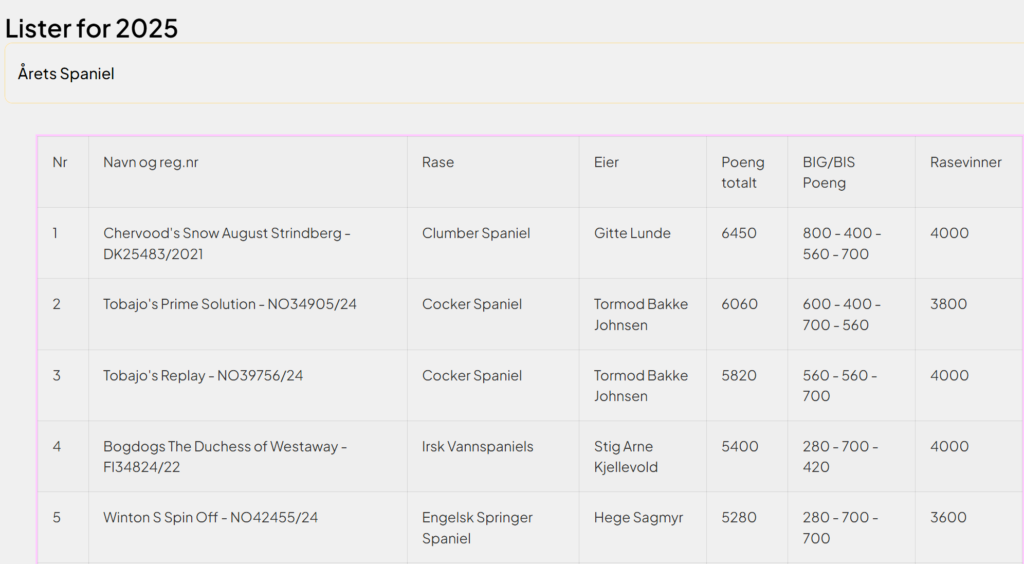Click the 'Rasevinner' column header
Screen dimensions: 1024x564
tap(965, 162)
